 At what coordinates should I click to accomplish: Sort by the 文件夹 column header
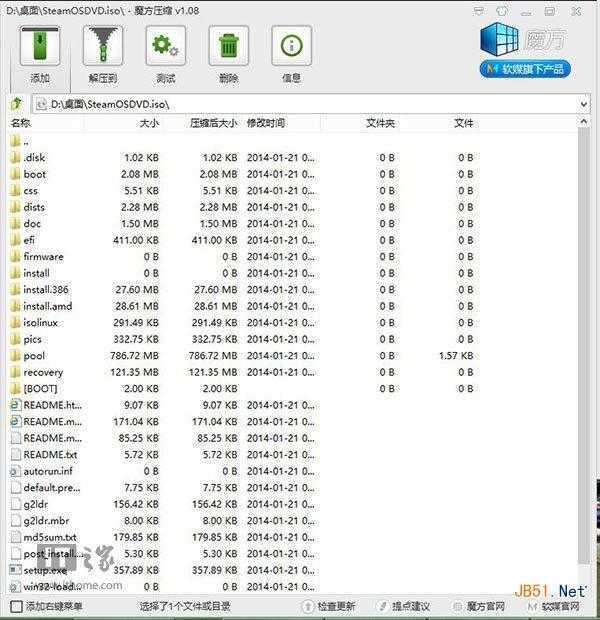[380, 123]
